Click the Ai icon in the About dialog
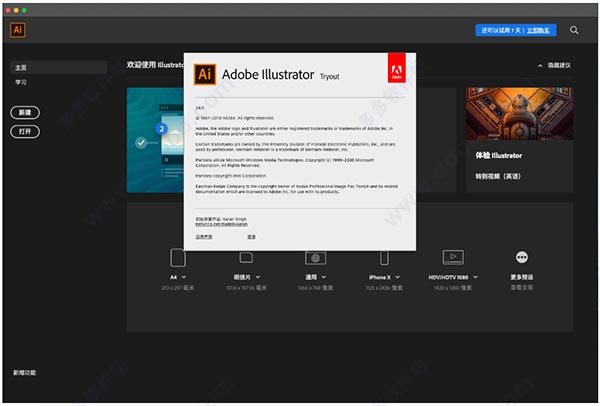The image size is (600, 406). coord(205,74)
